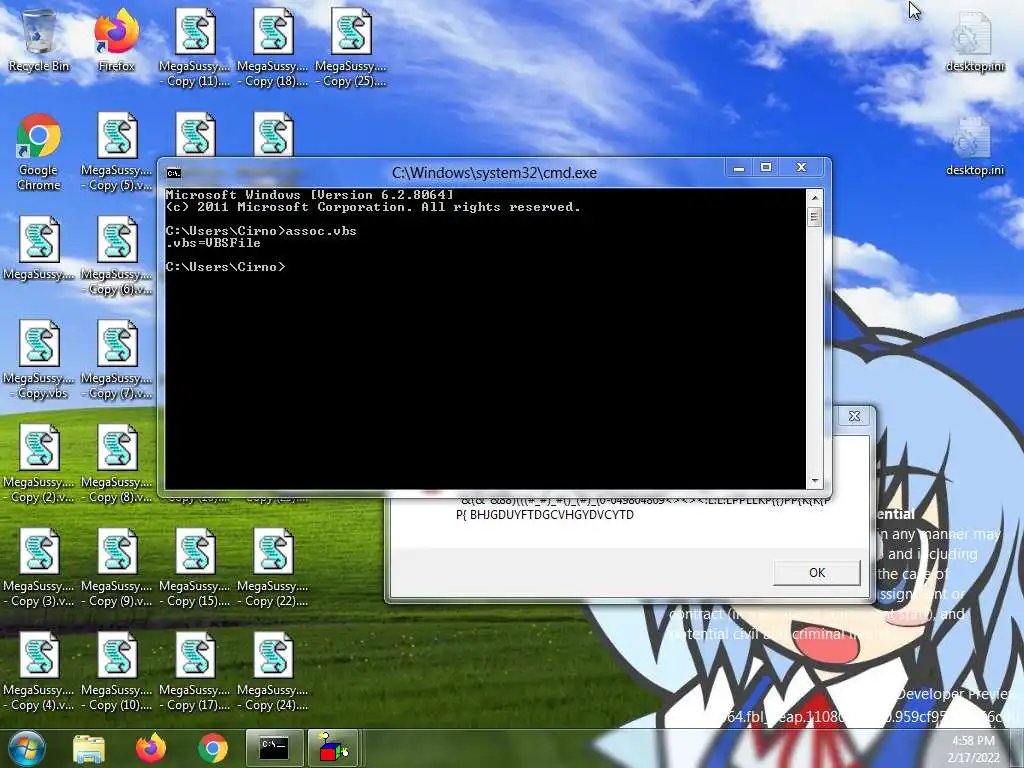
Task: Select the MegaSussy - Copy.vbs desktop file
Action: [x=39, y=359]
